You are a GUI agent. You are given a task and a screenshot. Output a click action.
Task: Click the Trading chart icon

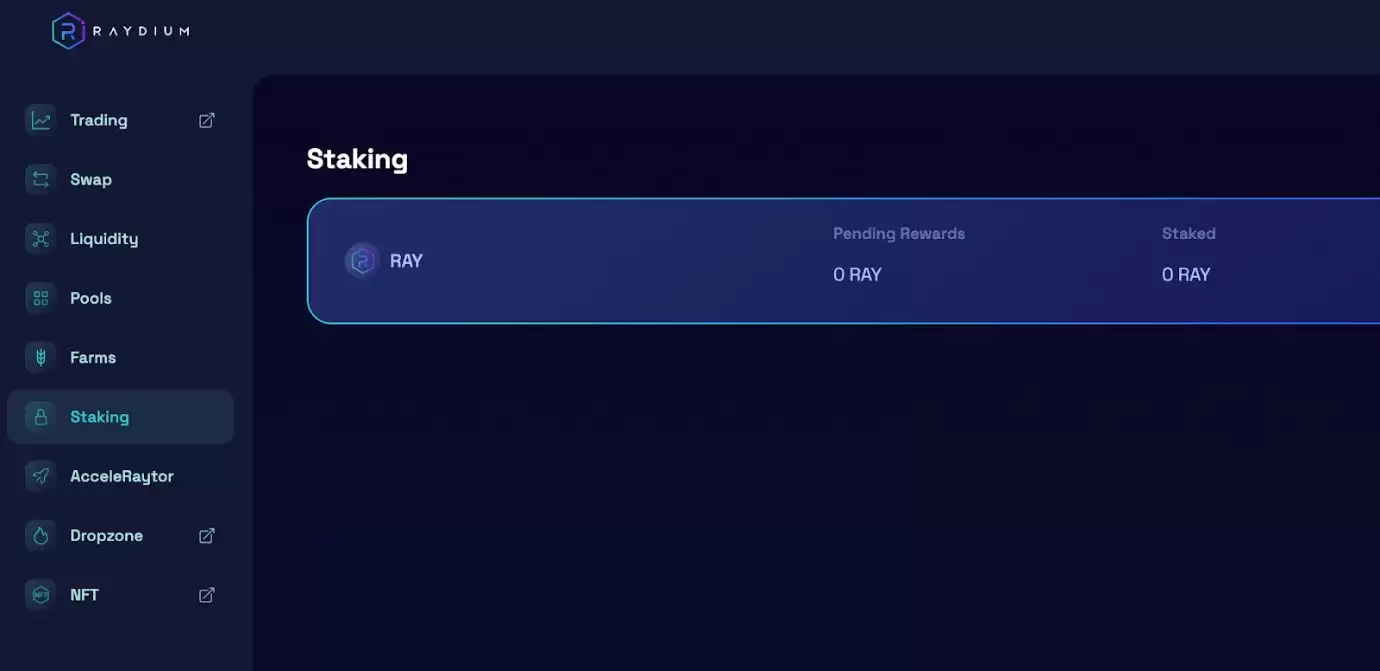41,120
